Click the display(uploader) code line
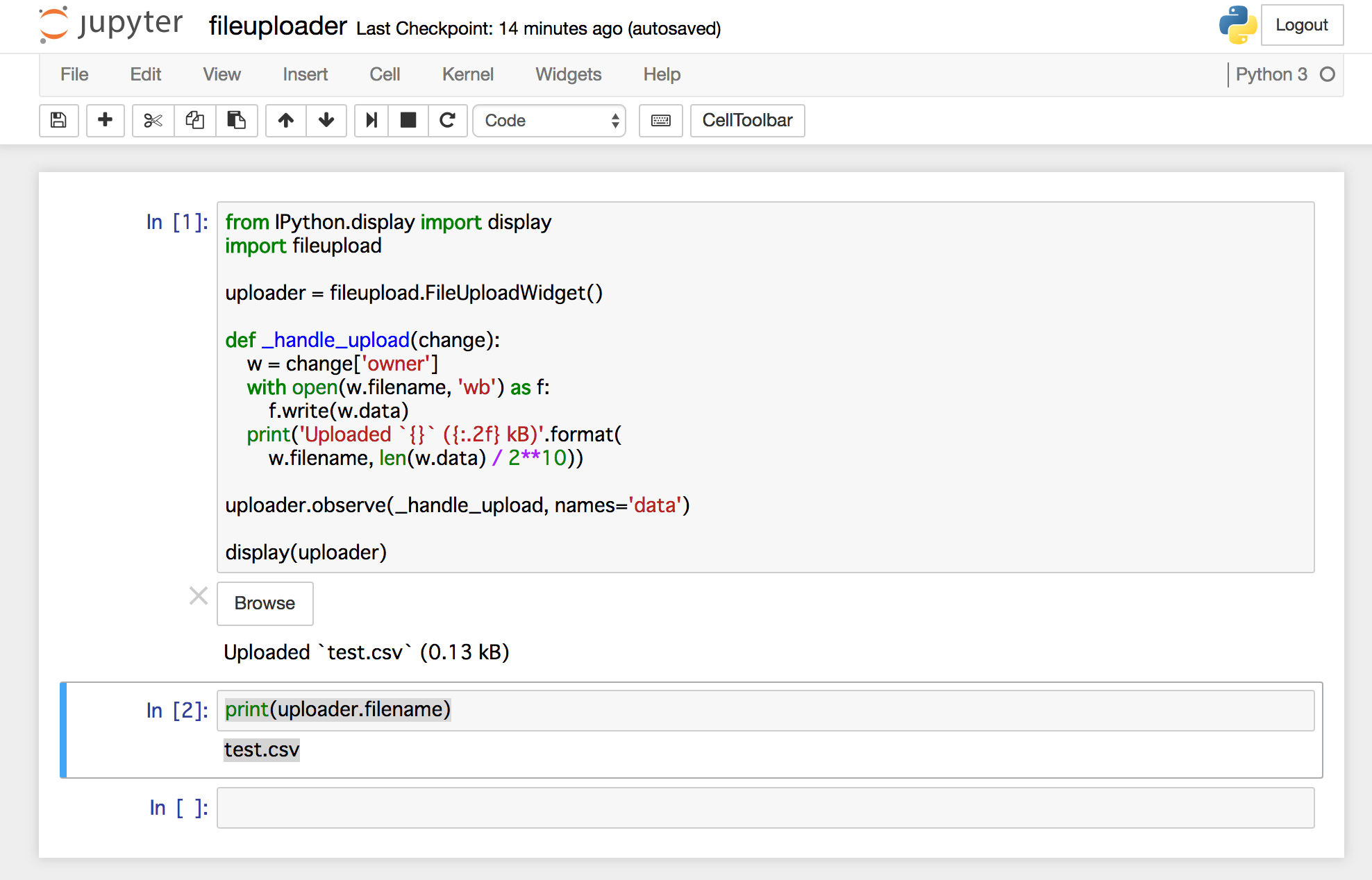Image resolution: width=1372 pixels, height=880 pixels. pyautogui.click(x=306, y=552)
